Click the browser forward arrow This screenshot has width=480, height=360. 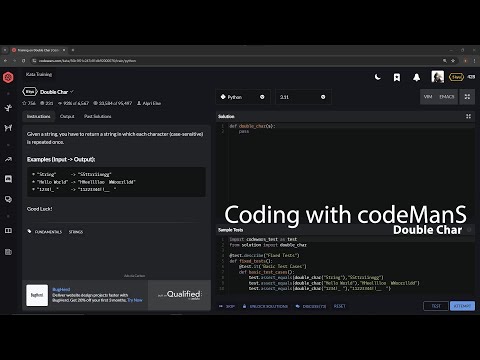[x=14, y=61]
